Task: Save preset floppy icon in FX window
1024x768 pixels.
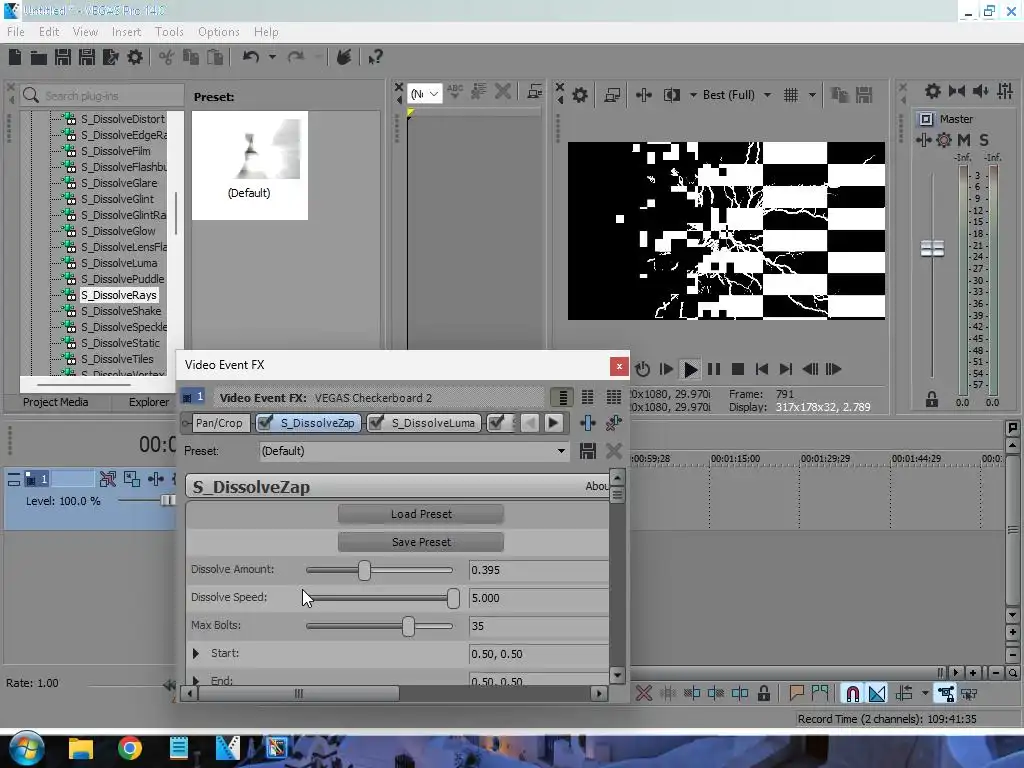Action: tap(588, 451)
